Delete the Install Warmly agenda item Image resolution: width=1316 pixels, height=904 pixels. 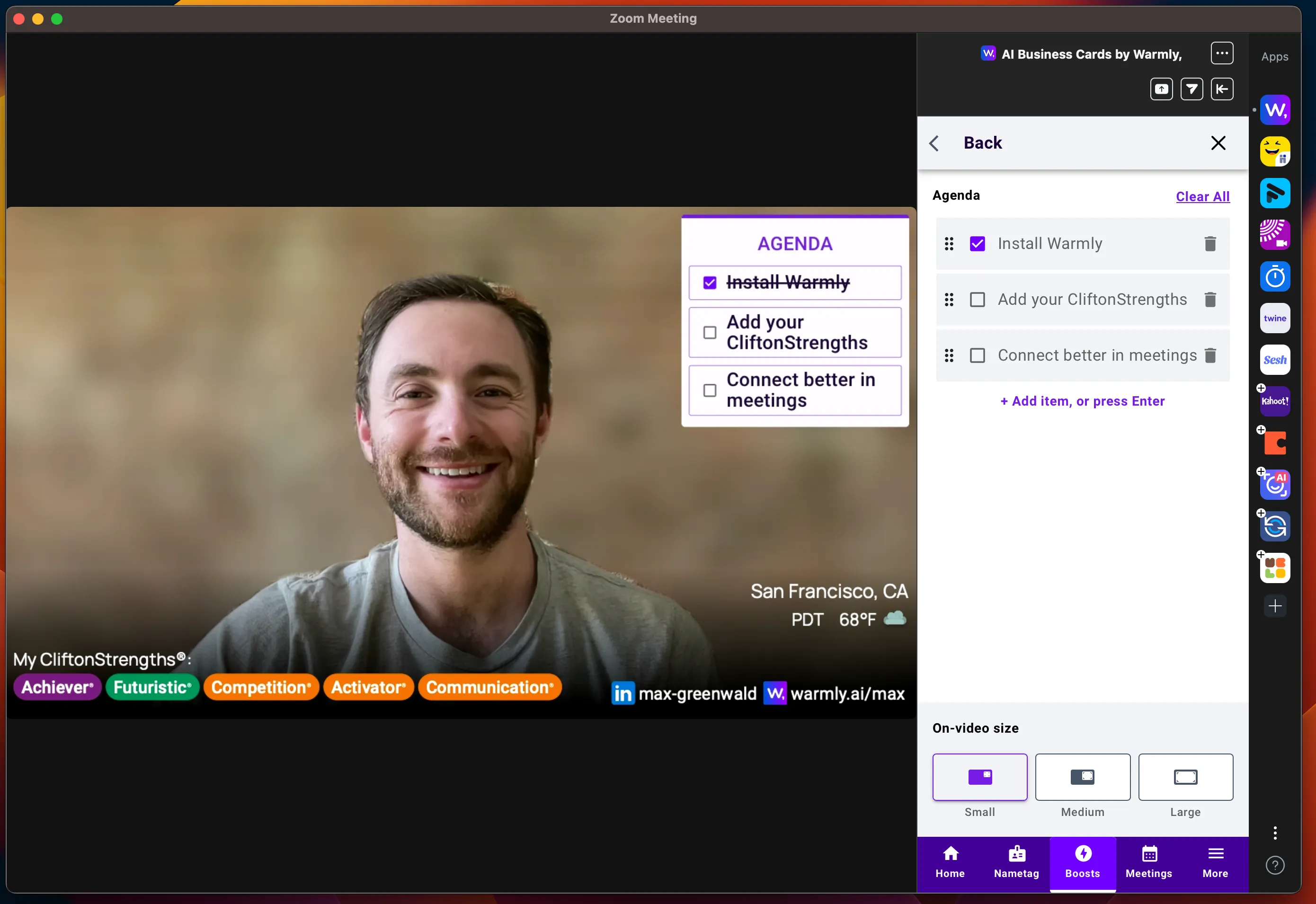coord(1209,244)
